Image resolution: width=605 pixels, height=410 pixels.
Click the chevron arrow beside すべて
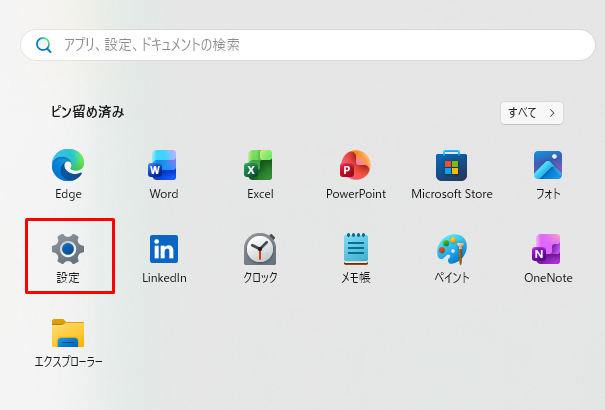pyautogui.click(x=551, y=112)
